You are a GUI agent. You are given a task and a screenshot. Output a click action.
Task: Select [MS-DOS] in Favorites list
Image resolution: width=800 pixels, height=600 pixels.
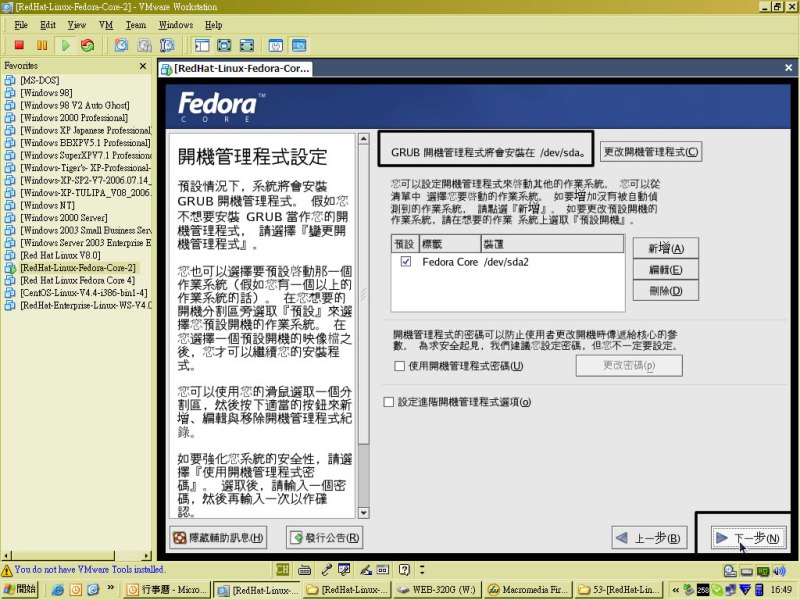pos(40,80)
